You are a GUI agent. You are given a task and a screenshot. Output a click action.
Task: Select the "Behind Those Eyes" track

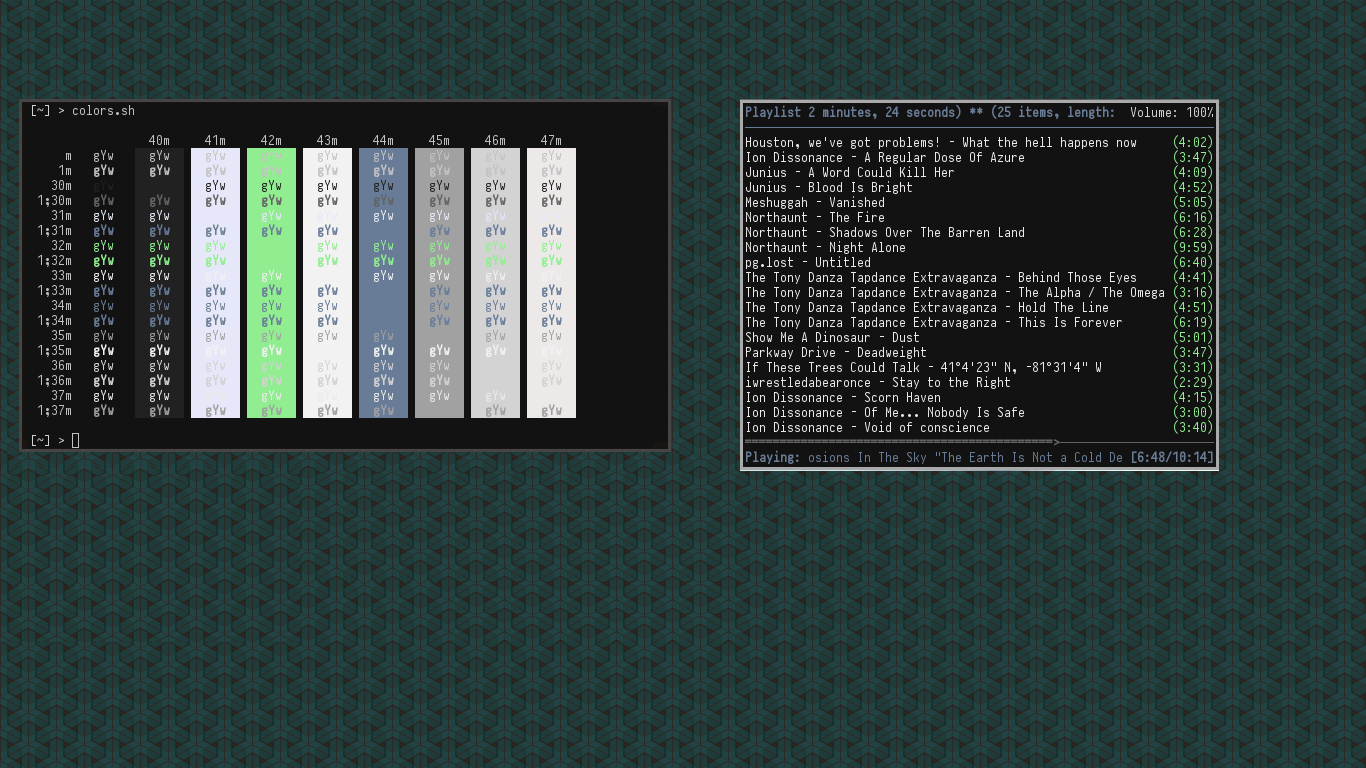[979, 278]
